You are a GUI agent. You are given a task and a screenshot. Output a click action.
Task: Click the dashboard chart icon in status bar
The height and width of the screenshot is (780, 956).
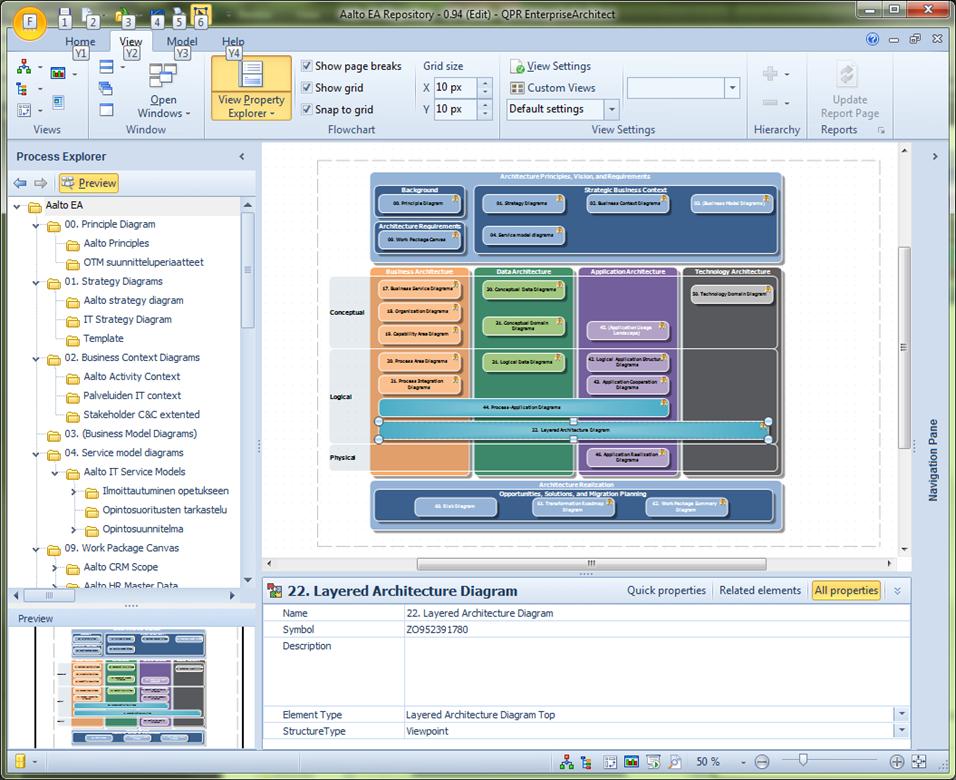click(x=632, y=761)
